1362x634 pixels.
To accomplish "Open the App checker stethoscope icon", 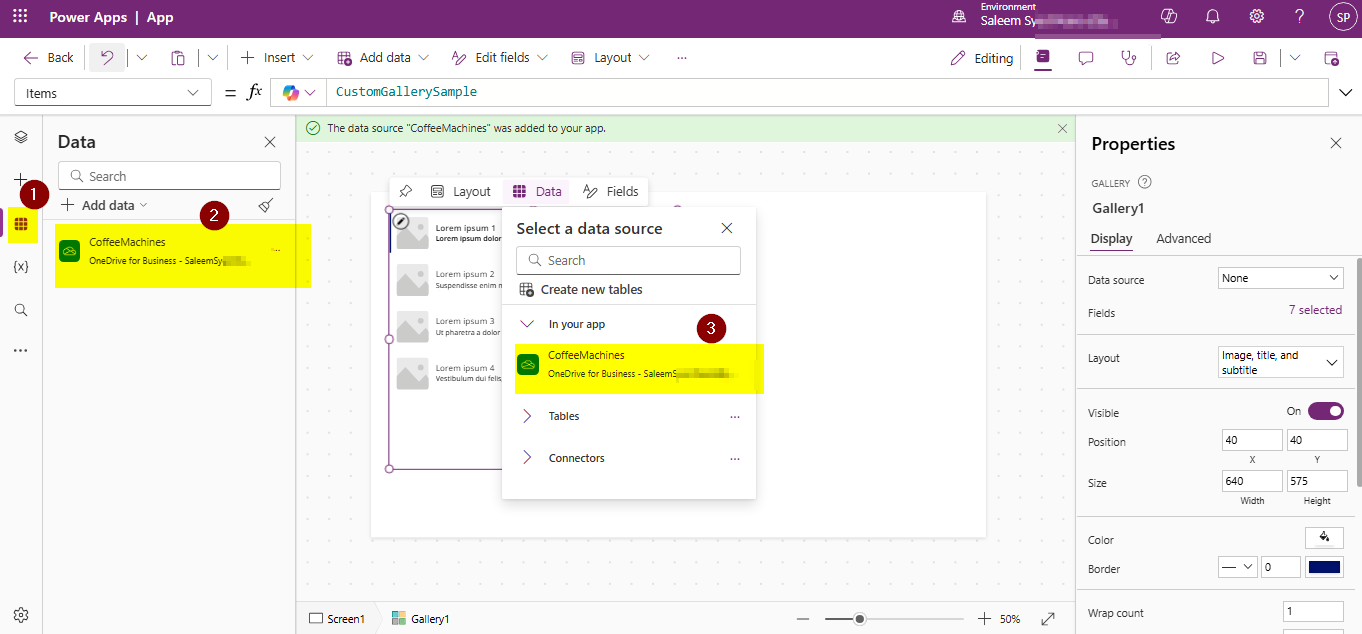I will tap(1129, 58).
